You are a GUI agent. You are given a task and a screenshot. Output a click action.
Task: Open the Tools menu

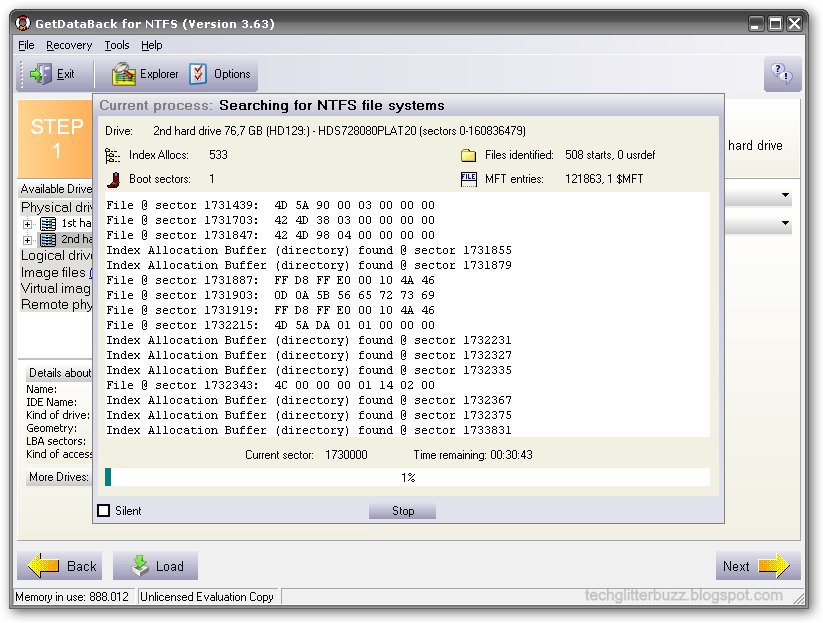tap(116, 45)
